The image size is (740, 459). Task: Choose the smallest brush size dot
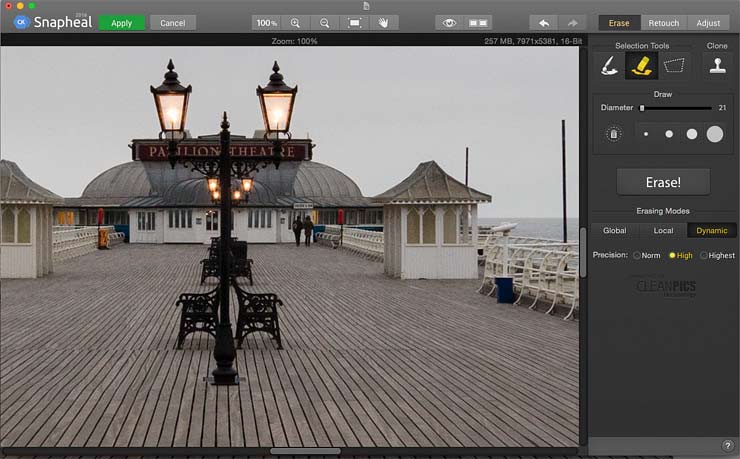[646, 134]
